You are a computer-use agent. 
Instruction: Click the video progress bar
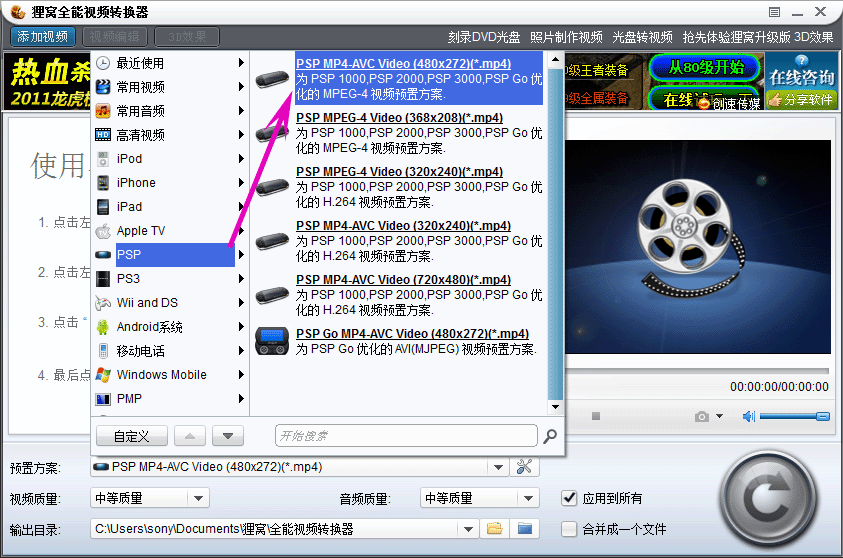[x=697, y=371]
